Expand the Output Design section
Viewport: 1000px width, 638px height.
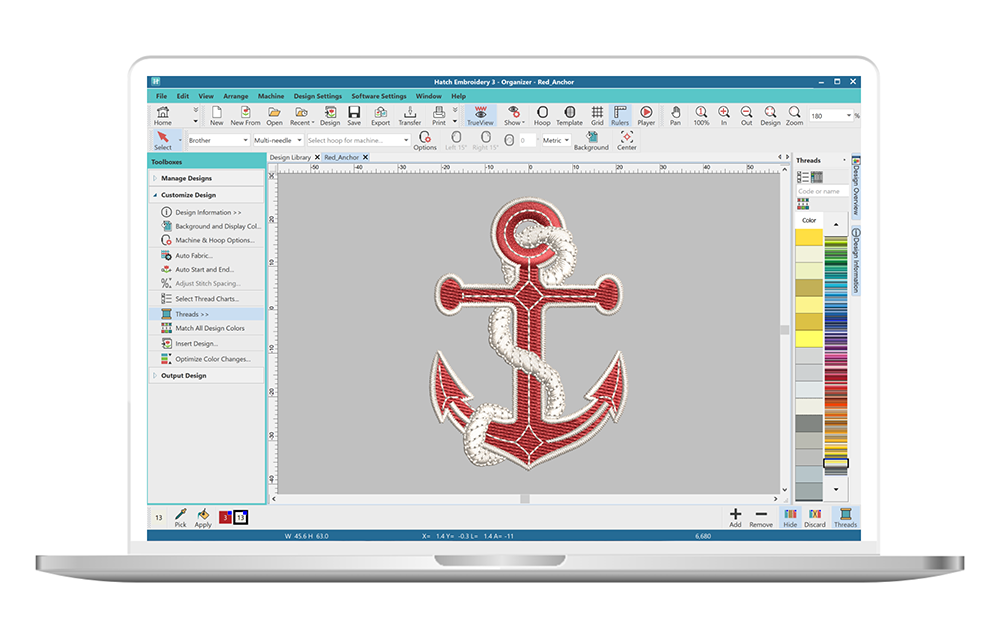coord(184,376)
